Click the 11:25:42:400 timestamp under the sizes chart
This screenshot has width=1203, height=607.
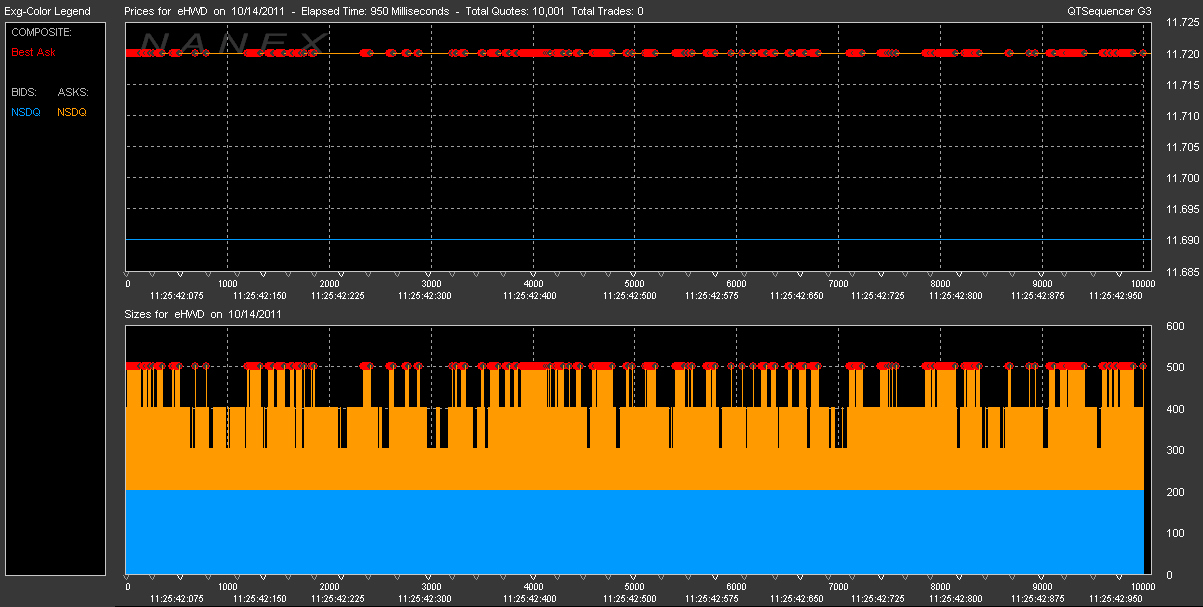coord(530,598)
